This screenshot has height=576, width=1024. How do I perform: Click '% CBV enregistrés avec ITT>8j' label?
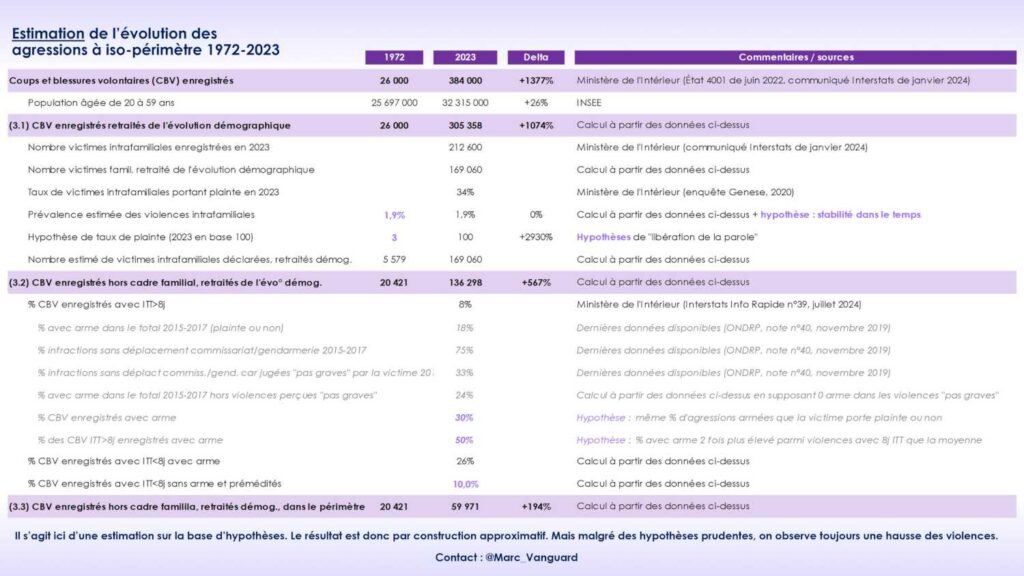coord(96,304)
